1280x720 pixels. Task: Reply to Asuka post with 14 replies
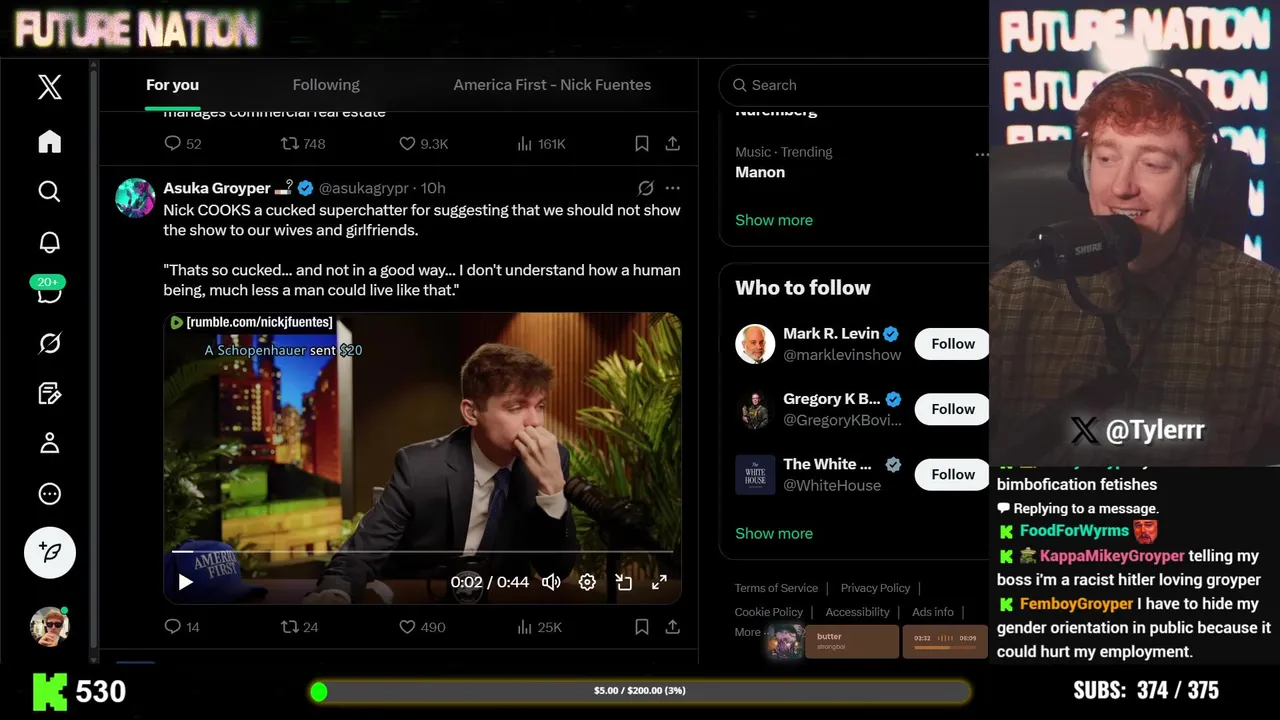181,627
